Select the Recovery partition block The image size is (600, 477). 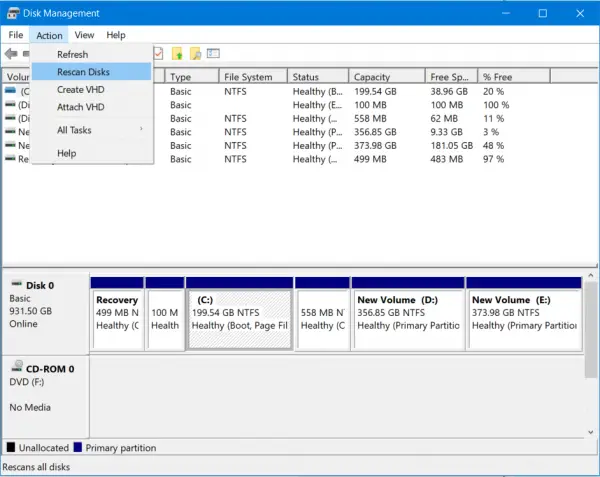pyautogui.click(x=116, y=320)
